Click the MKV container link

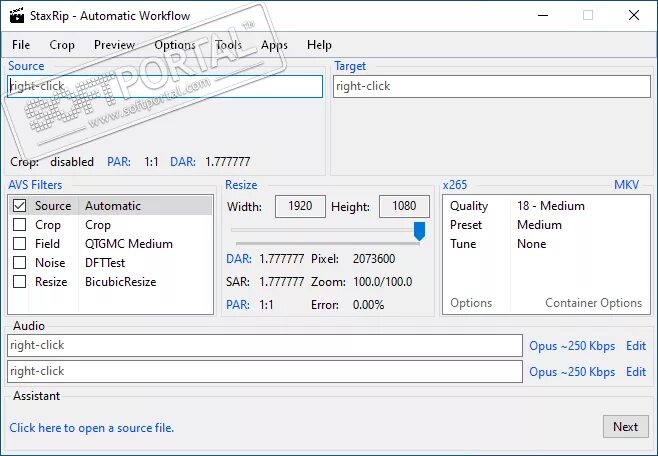coord(626,185)
